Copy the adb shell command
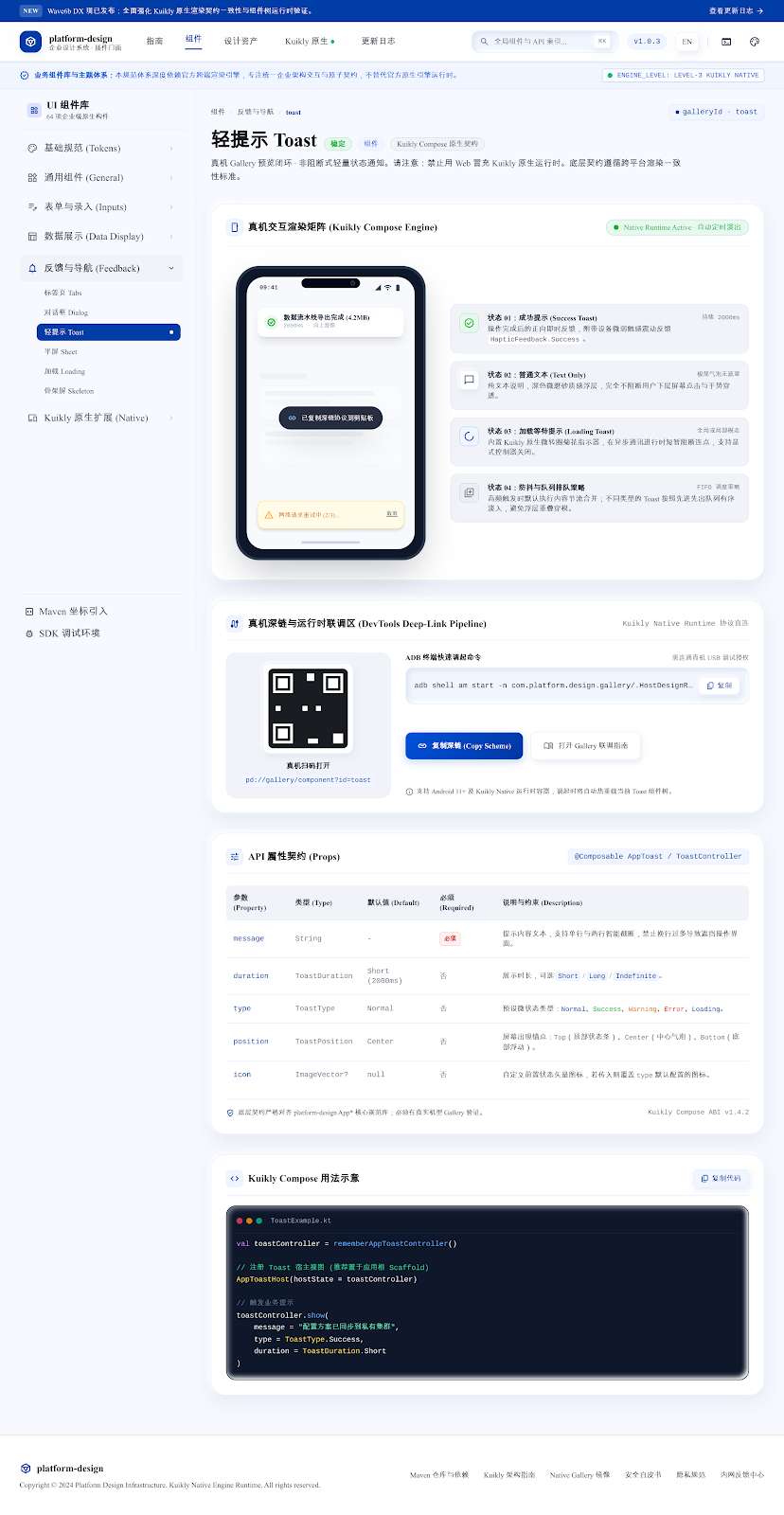 click(x=720, y=686)
